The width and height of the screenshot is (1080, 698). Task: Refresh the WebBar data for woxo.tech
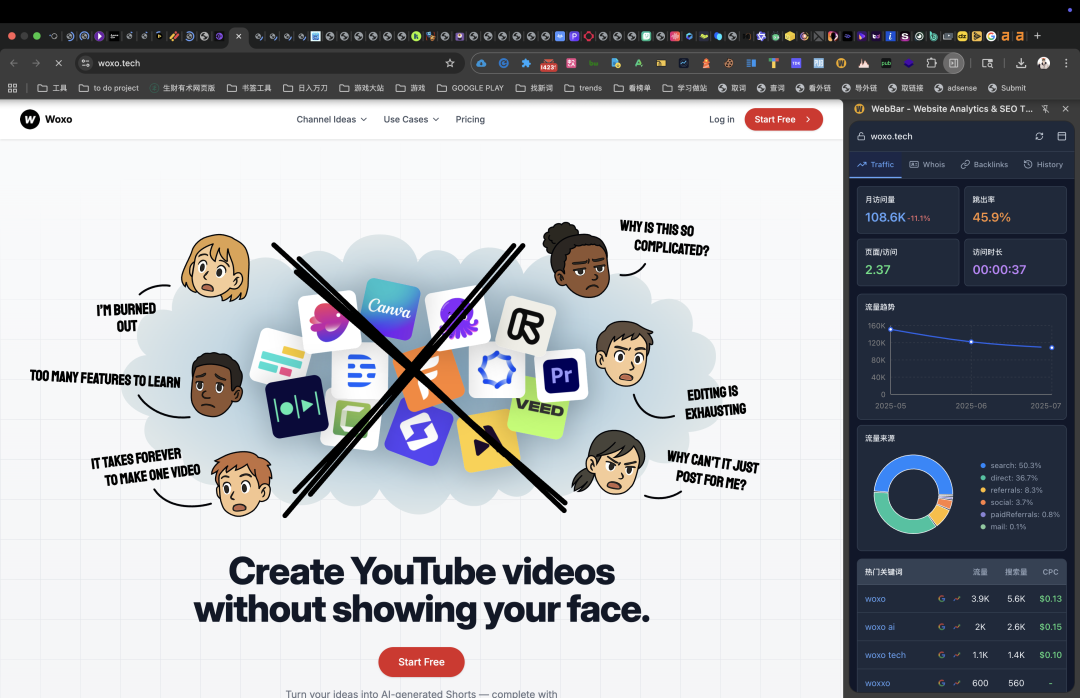point(1039,136)
